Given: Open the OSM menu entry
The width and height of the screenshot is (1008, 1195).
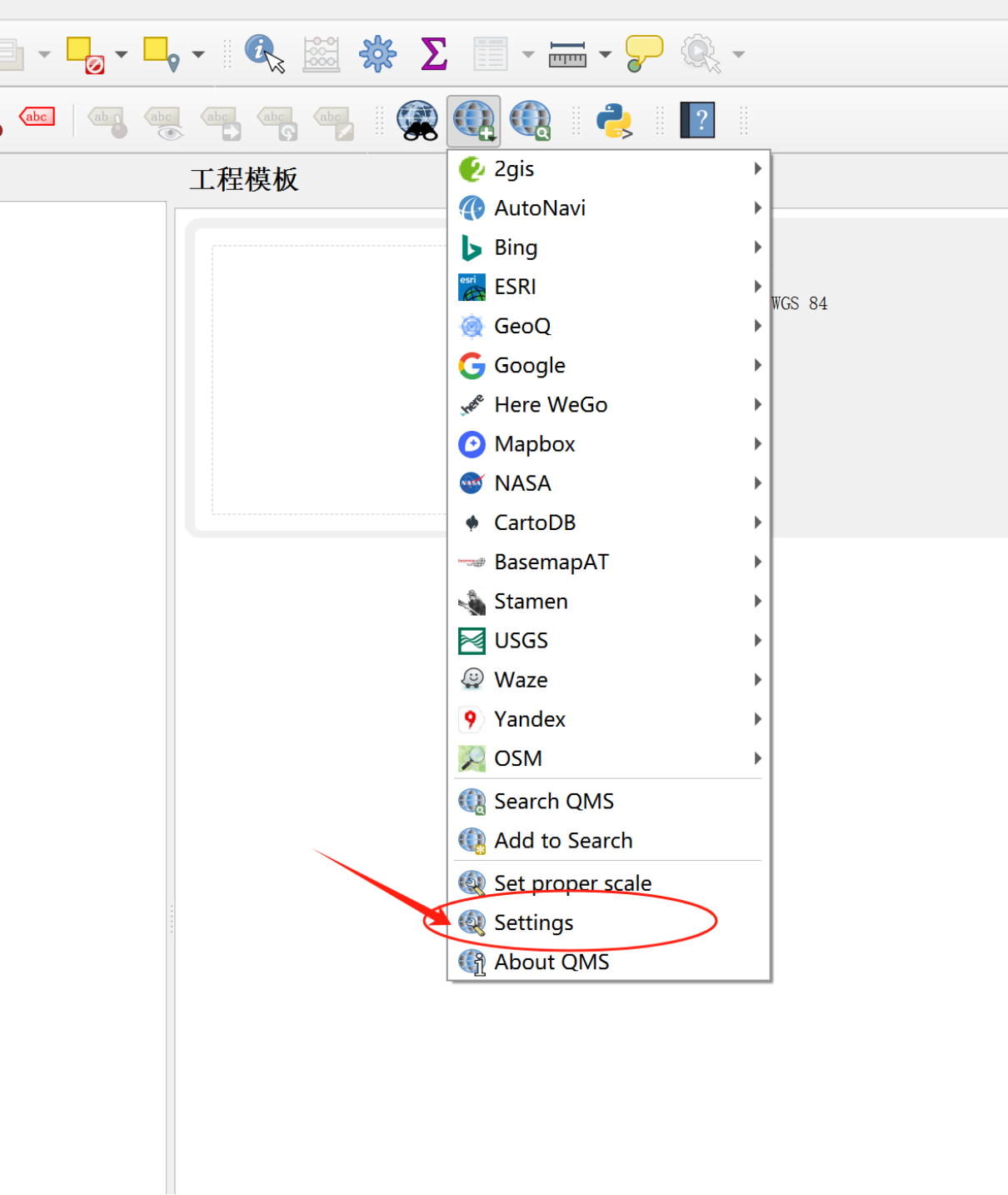Looking at the screenshot, I should [x=609, y=758].
